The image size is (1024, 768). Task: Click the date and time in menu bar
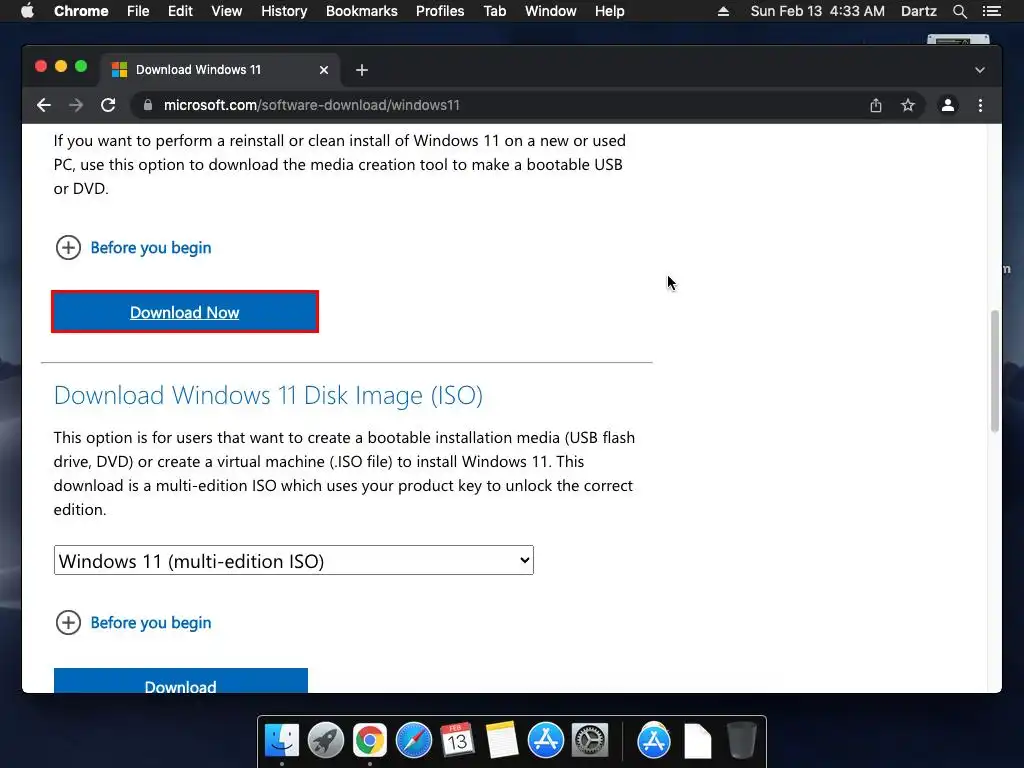pyautogui.click(x=818, y=11)
